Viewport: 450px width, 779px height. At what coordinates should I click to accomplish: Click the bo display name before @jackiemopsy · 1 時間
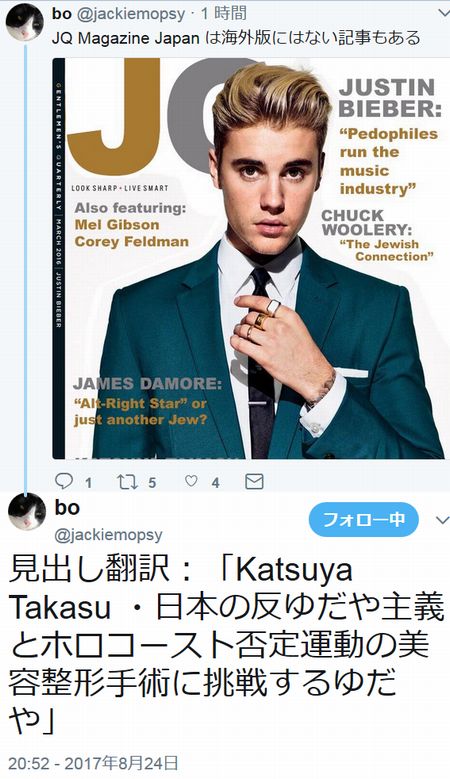[x=62, y=13]
